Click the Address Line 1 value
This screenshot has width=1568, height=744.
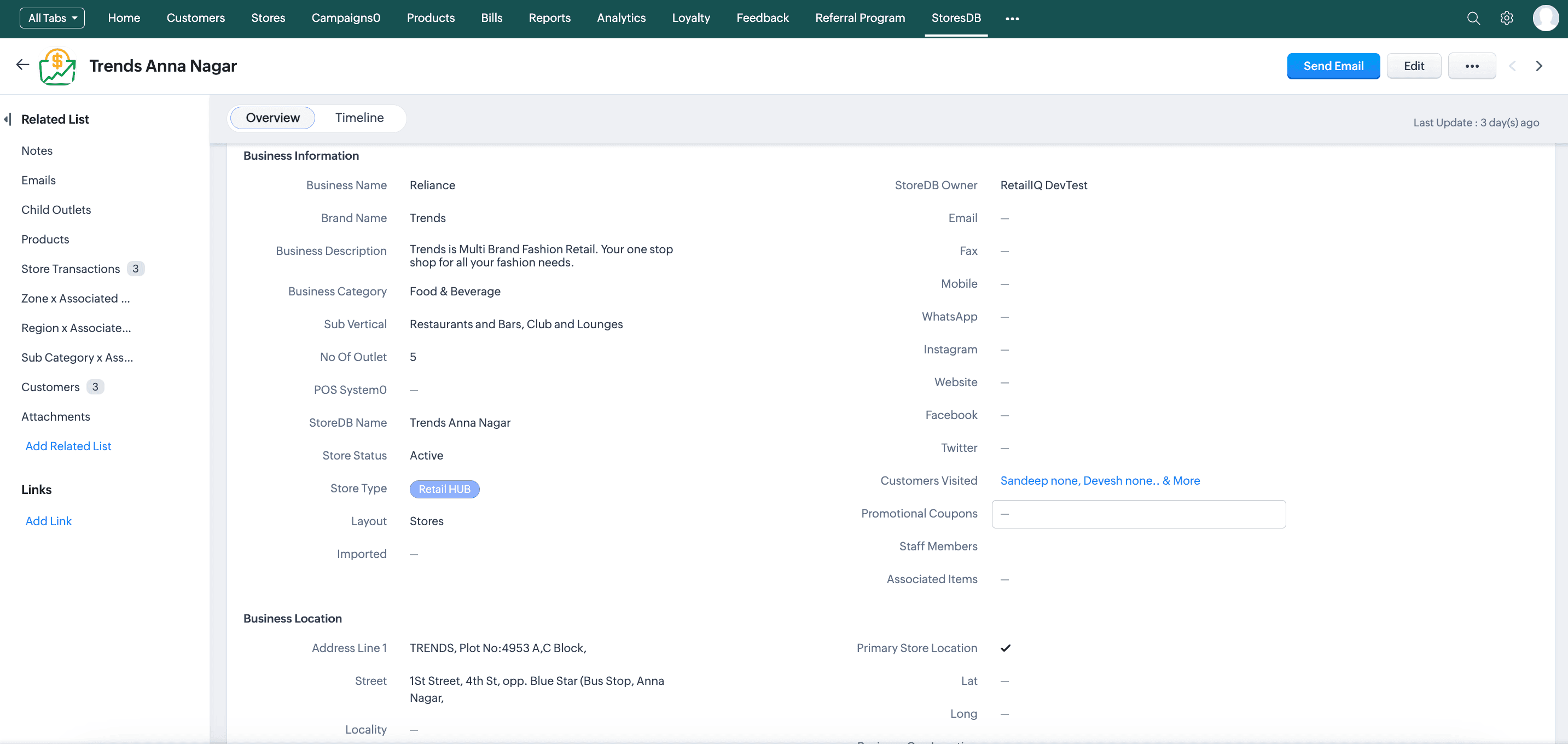498,648
